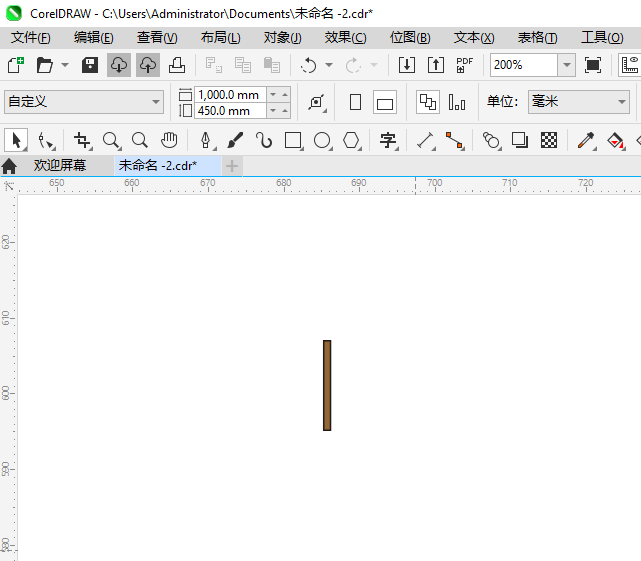Viewport: 641px width, 561px height.
Task: Select the Eyedropper tool
Action: point(586,141)
